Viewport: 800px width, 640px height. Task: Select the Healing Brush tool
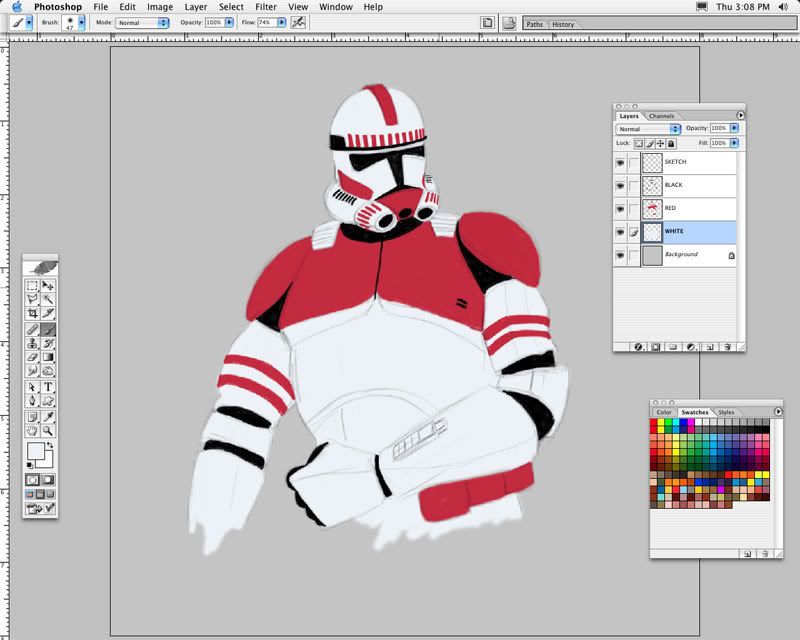pyautogui.click(x=32, y=330)
